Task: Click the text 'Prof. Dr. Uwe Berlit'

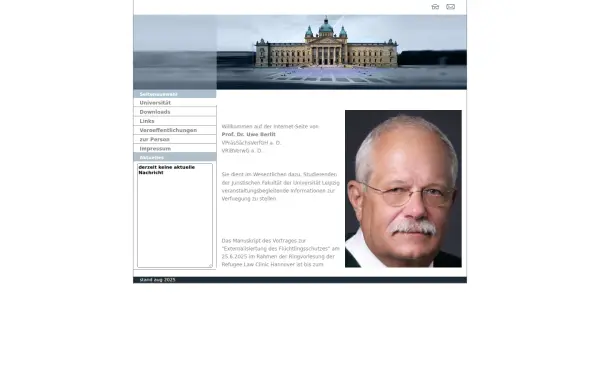Action: click(x=249, y=135)
